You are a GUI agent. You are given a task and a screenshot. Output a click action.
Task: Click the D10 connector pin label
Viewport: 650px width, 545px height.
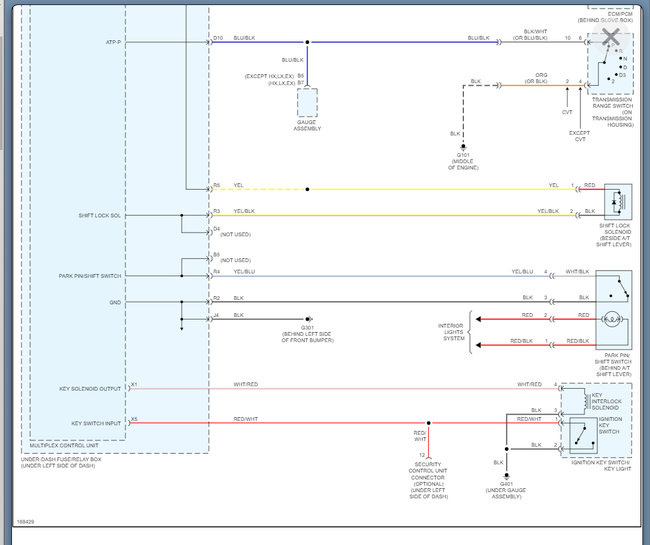[x=218, y=38]
